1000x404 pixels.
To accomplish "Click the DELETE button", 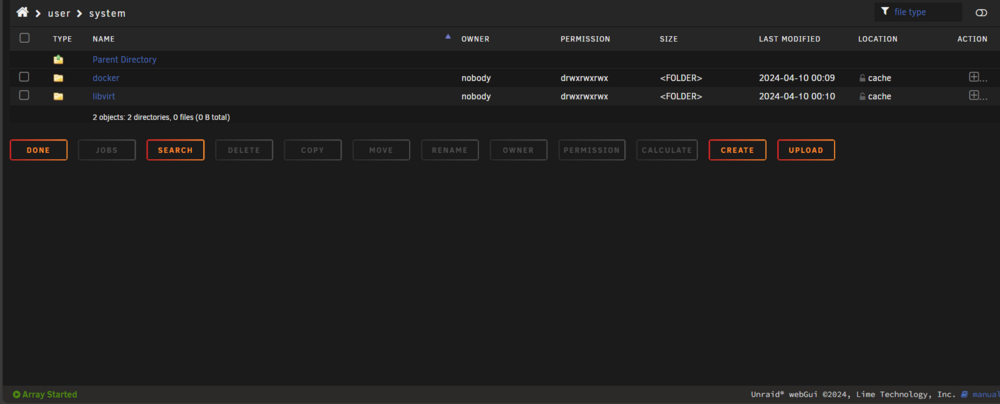I will (x=244, y=150).
